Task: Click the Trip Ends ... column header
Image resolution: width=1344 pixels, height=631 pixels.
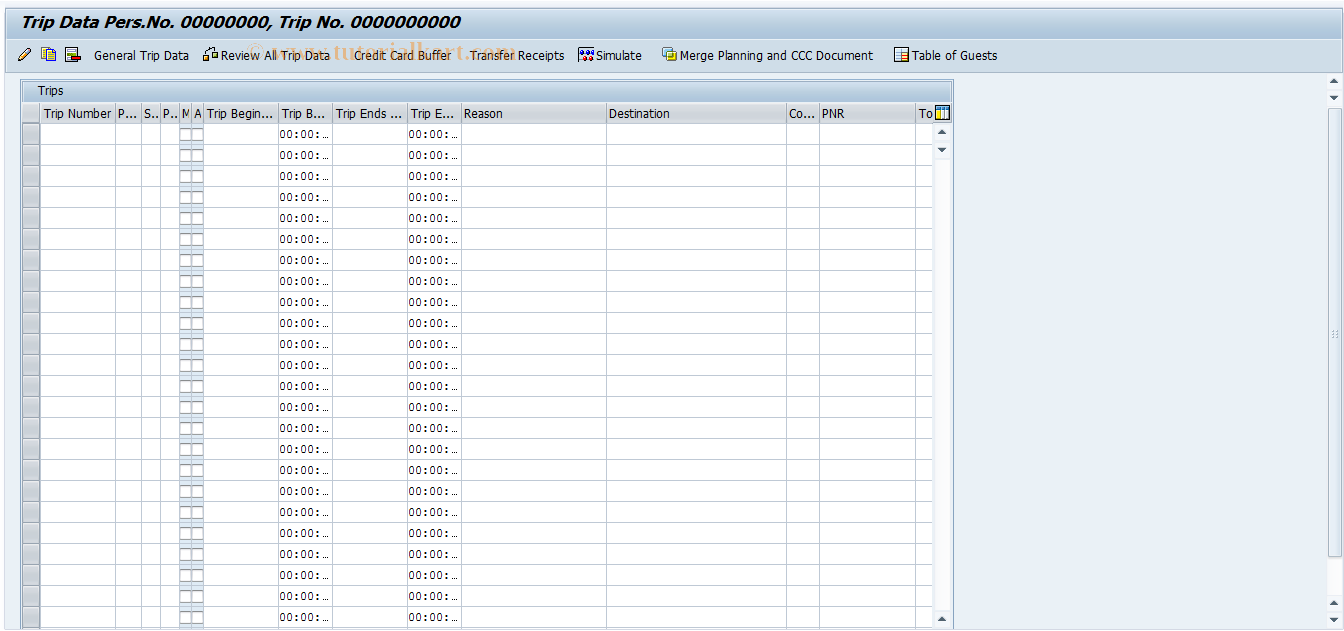Action: [x=370, y=113]
